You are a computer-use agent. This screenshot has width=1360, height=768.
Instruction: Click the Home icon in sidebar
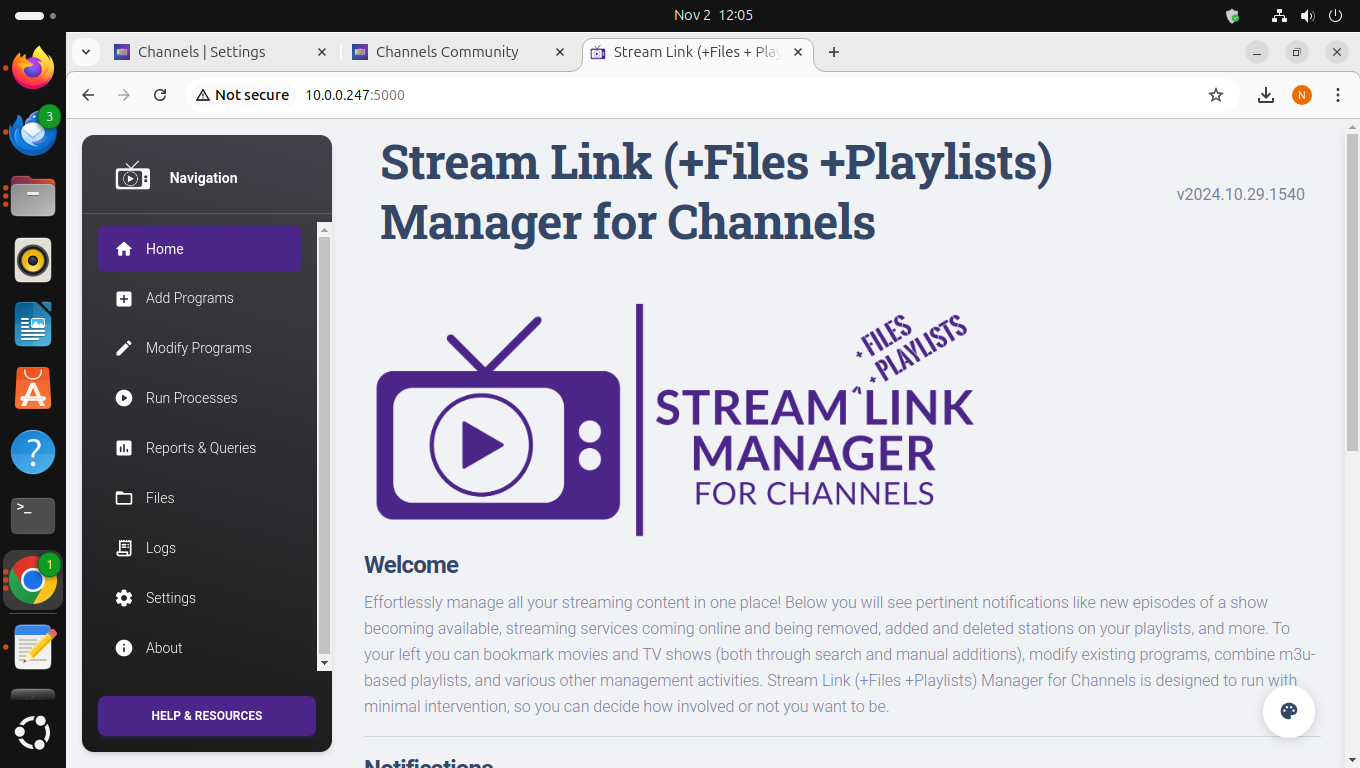tap(124, 249)
